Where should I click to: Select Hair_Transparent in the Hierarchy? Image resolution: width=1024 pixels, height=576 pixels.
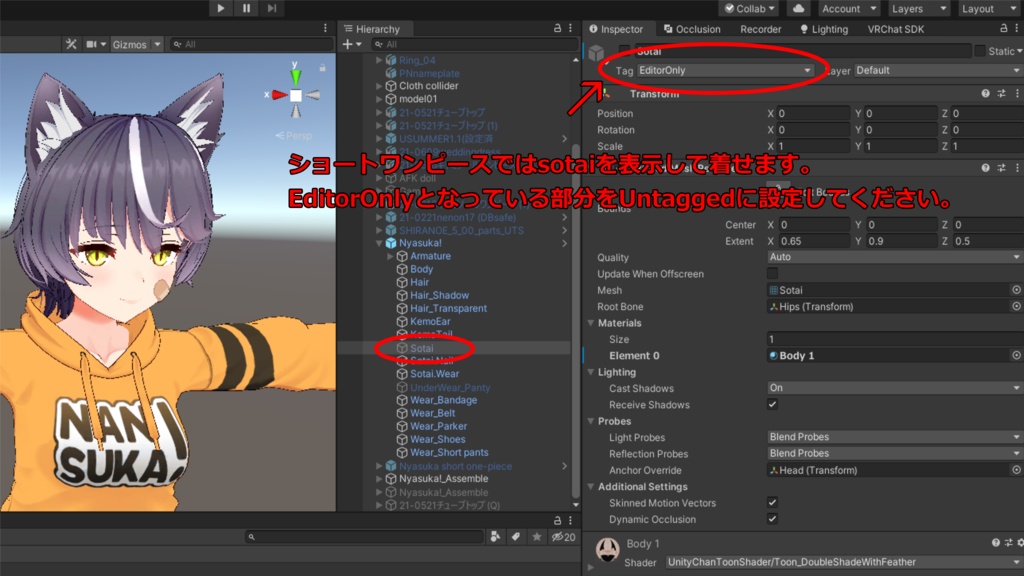[x=448, y=308]
